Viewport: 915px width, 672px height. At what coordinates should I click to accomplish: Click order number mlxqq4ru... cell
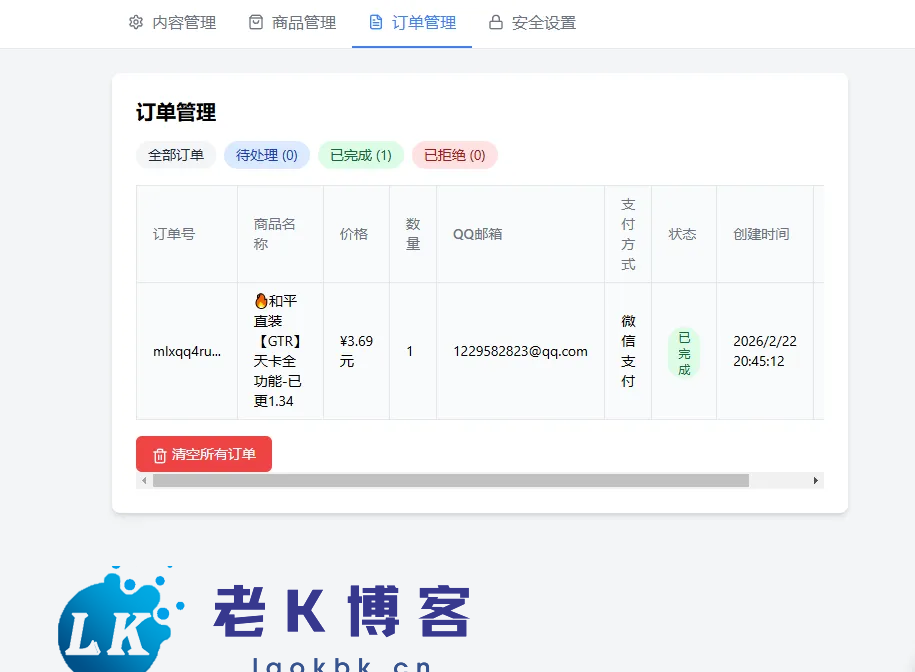(x=187, y=351)
